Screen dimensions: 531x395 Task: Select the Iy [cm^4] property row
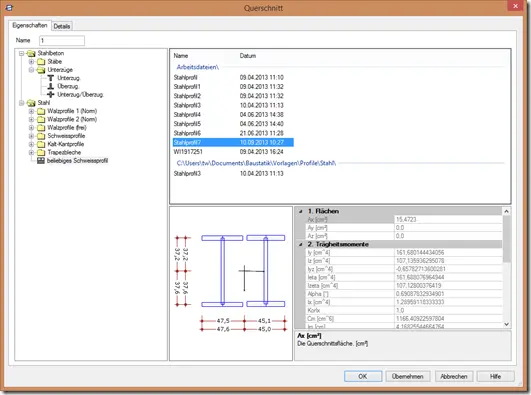[x=404, y=253]
